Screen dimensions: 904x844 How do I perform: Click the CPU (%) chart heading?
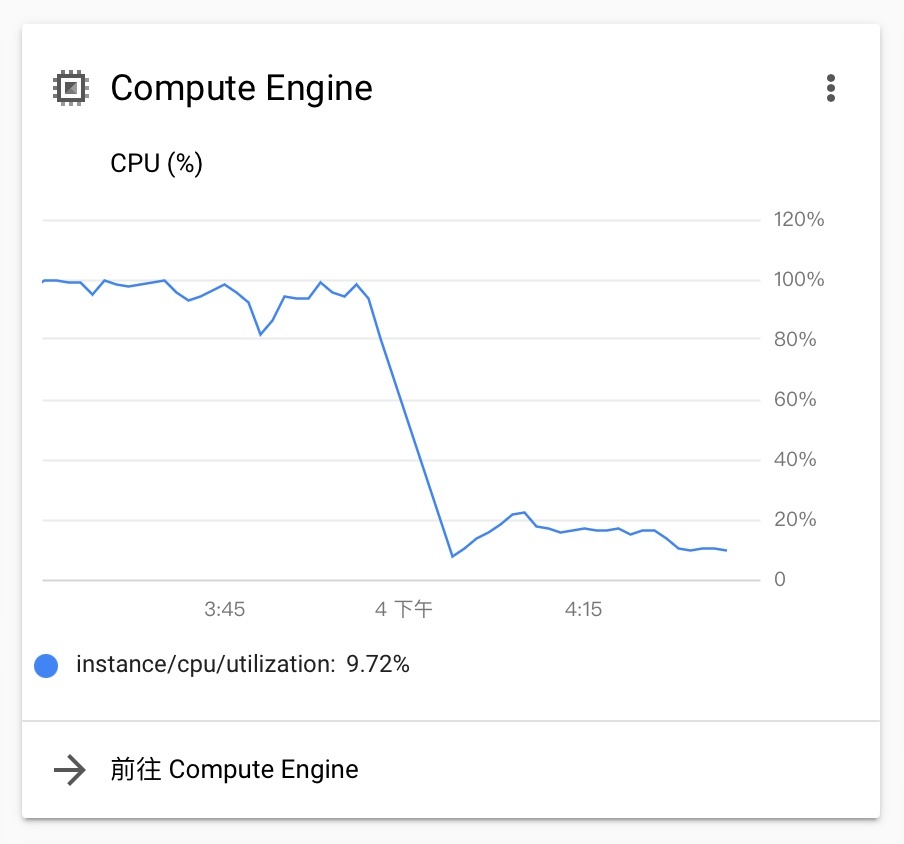coord(156,163)
